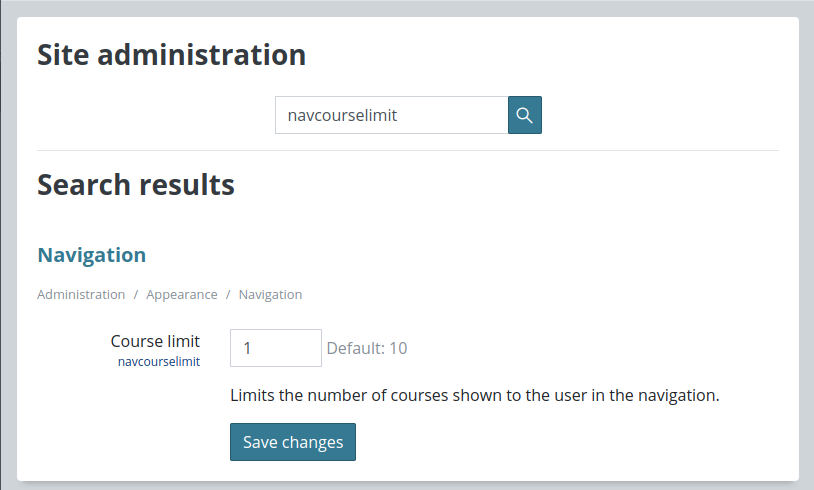814x490 pixels.
Task: Click into the Course limit value field
Action: coord(276,348)
